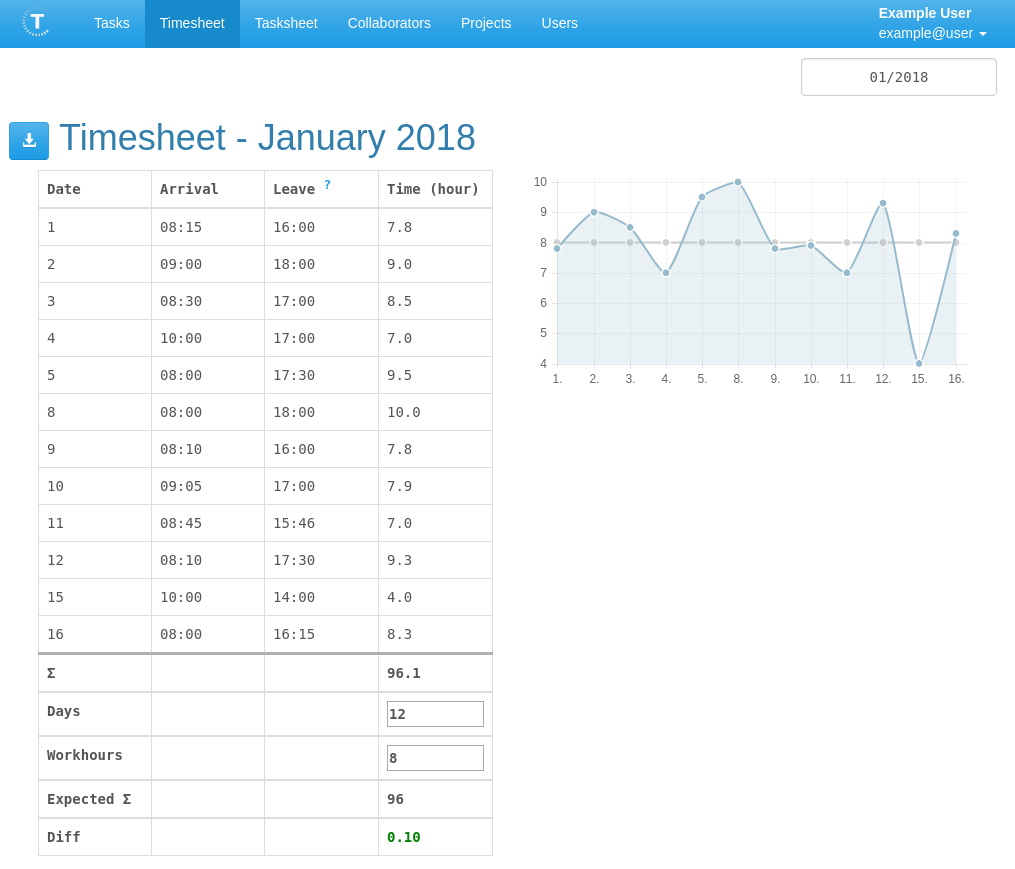The height and width of the screenshot is (869, 1015).
Task: Open the Projects page
Action: pos(486,23)
